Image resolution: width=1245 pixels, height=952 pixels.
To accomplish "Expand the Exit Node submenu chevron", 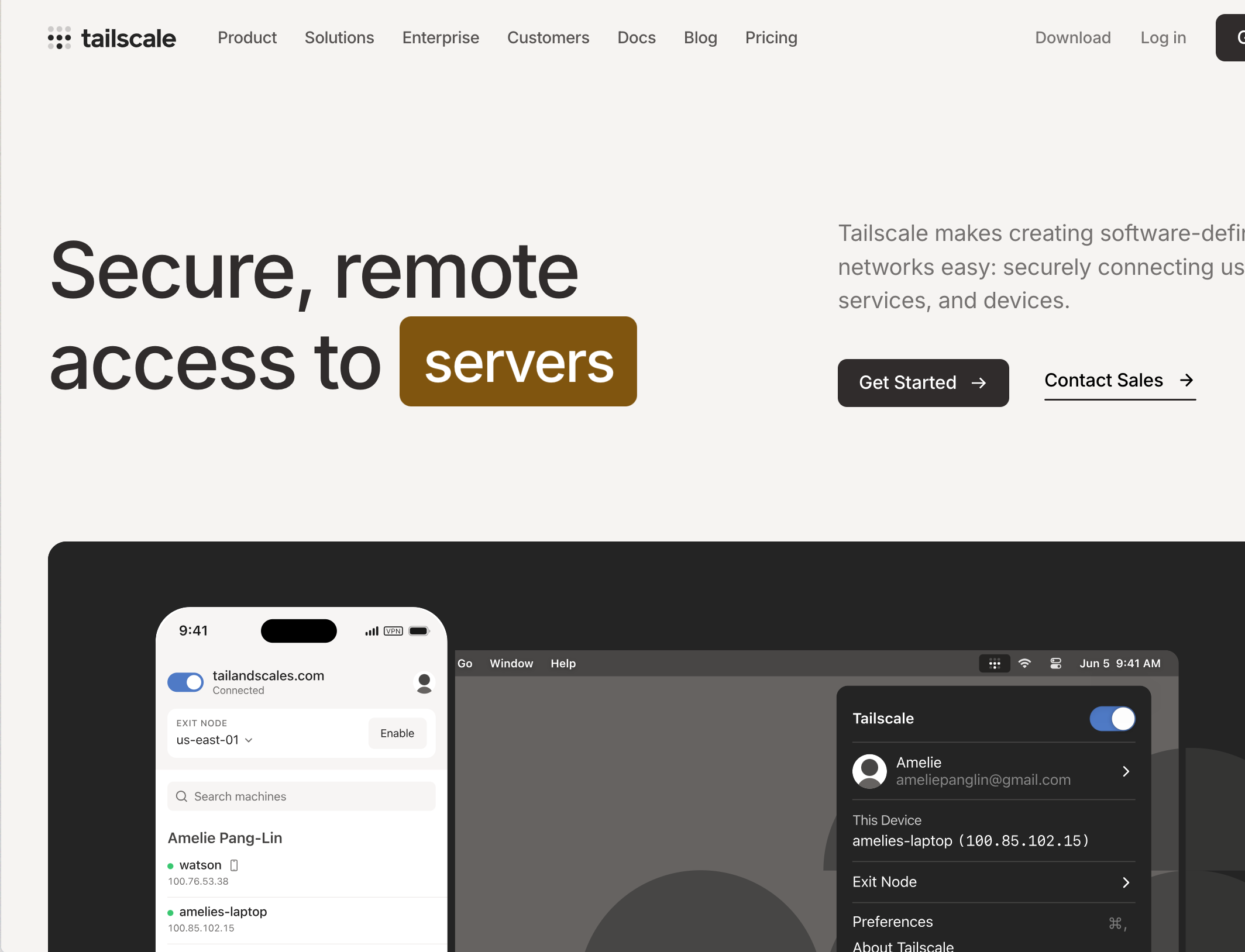I will click(x=1125, y=882).
